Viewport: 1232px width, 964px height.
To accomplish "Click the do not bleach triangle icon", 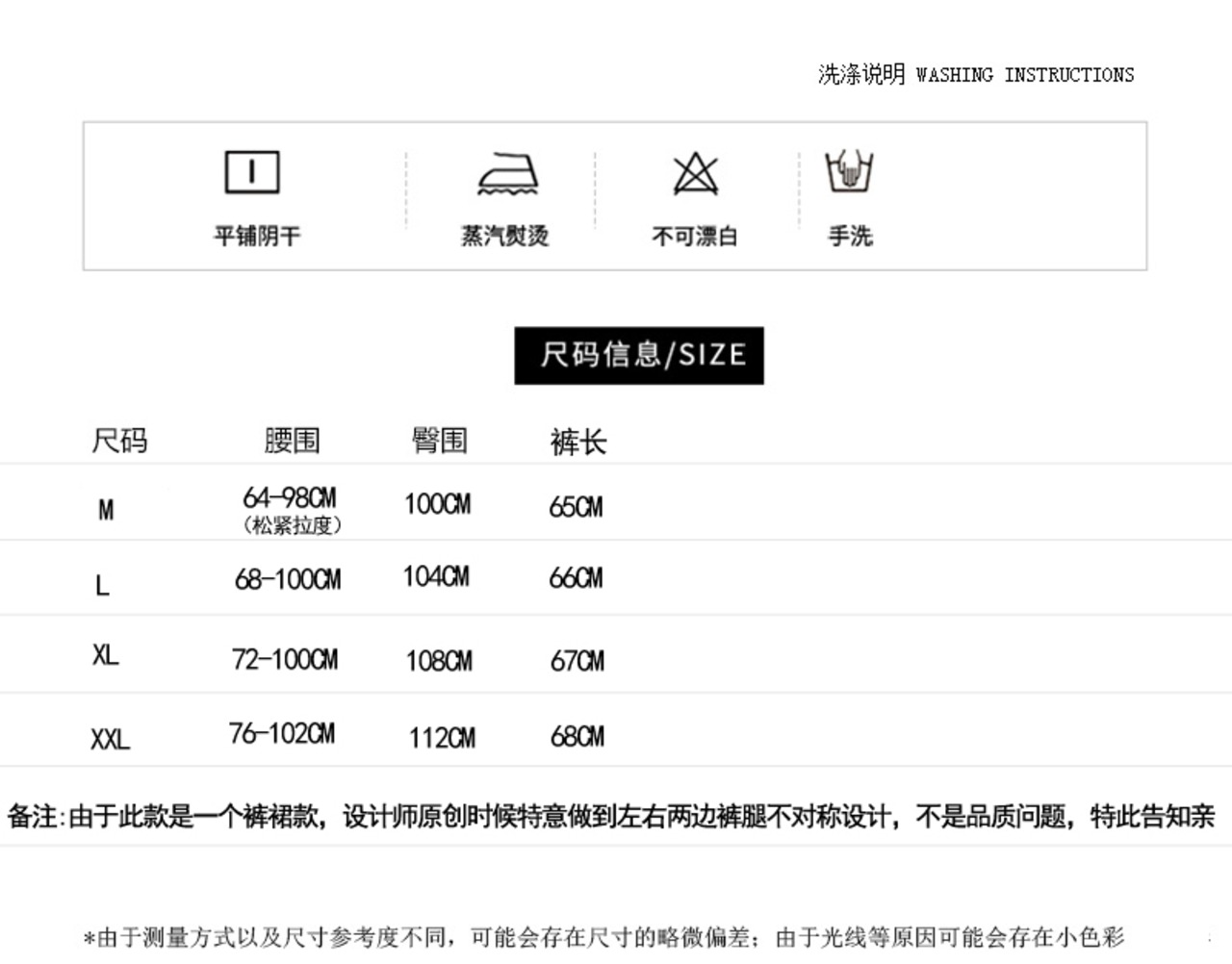I will point(695,174).
